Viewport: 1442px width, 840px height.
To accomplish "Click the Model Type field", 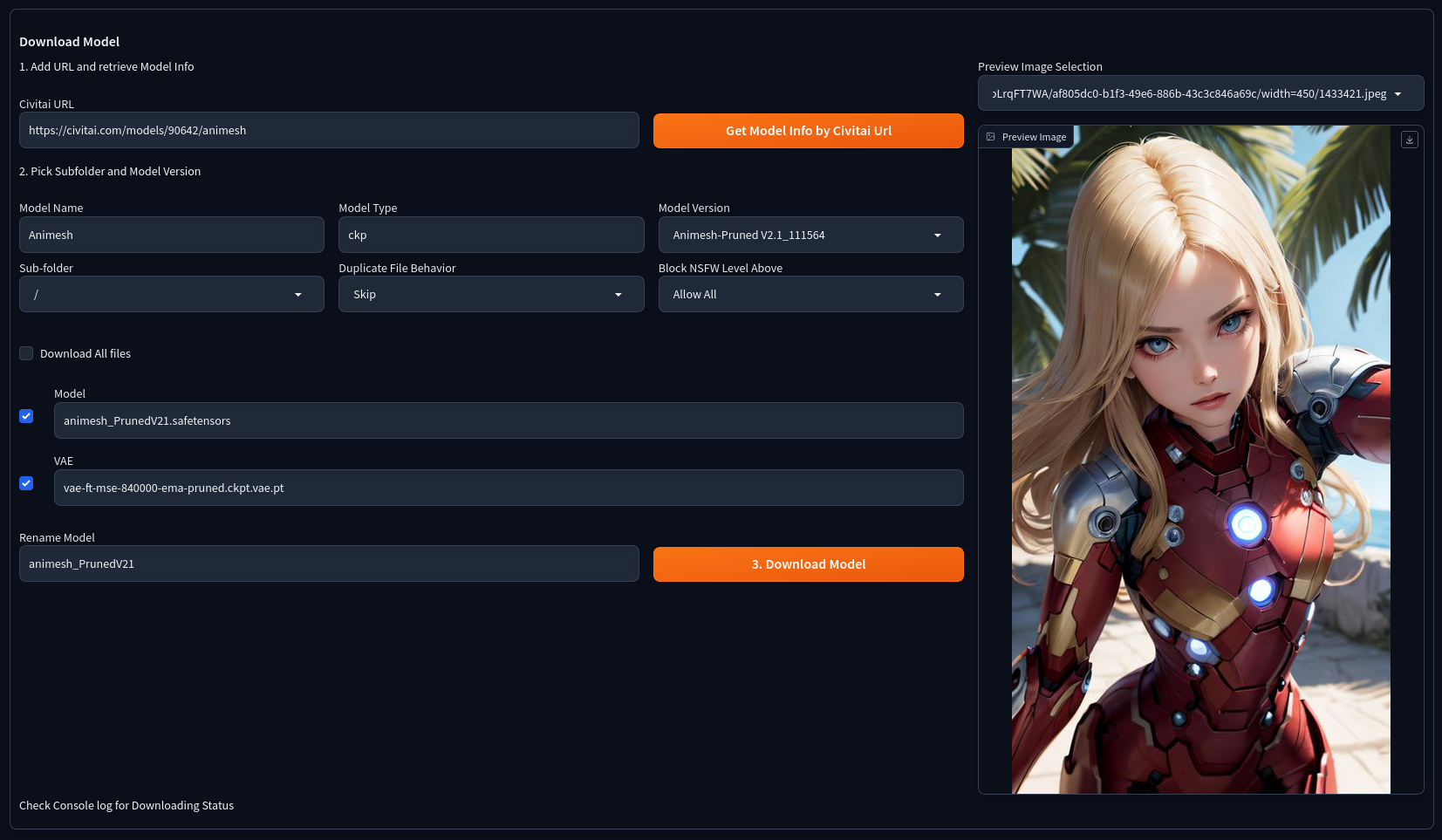I will [491, 235].
